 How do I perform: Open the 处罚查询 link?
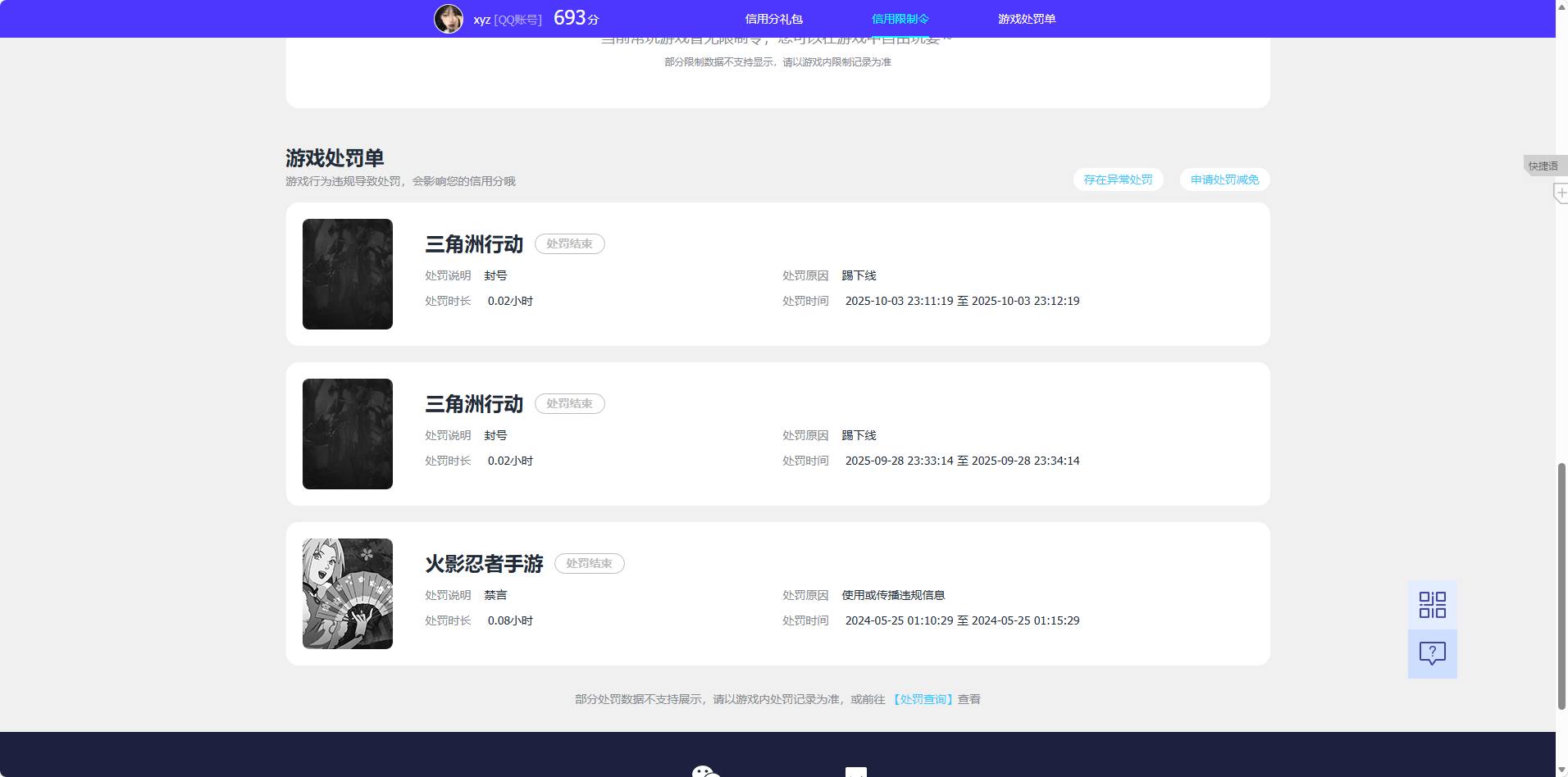923,699
